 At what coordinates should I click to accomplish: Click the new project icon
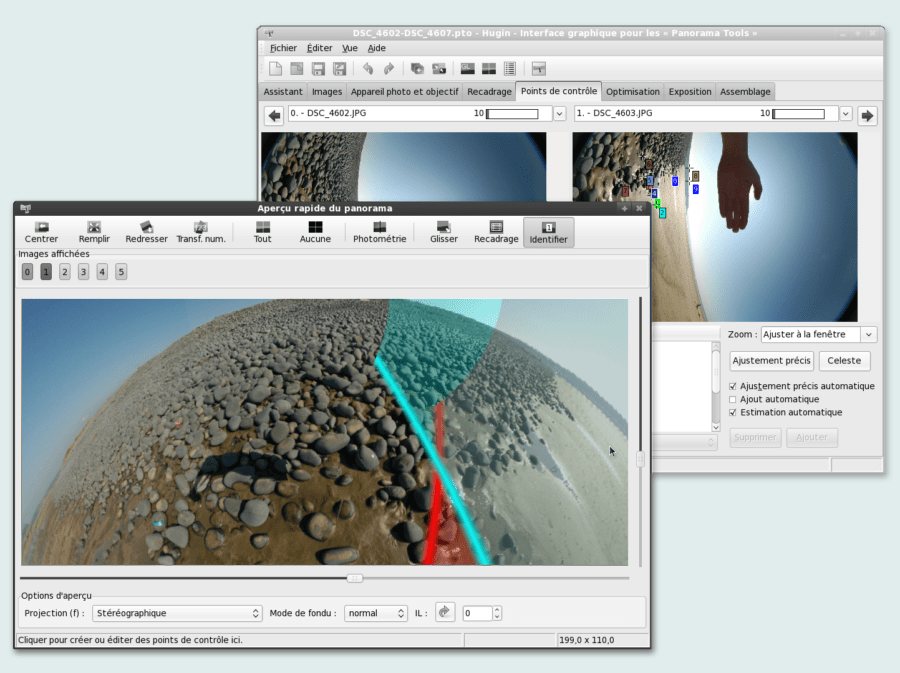(276, 69)
